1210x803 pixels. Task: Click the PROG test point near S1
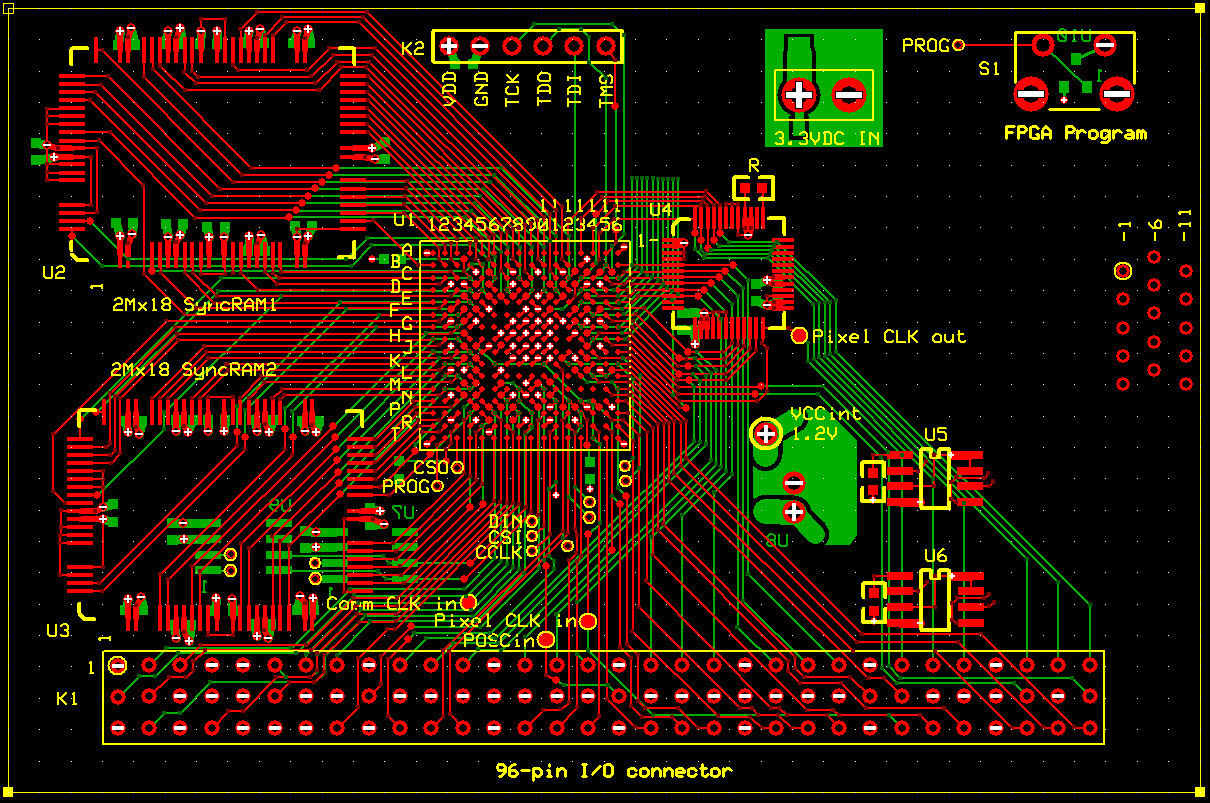pos(958,45)
